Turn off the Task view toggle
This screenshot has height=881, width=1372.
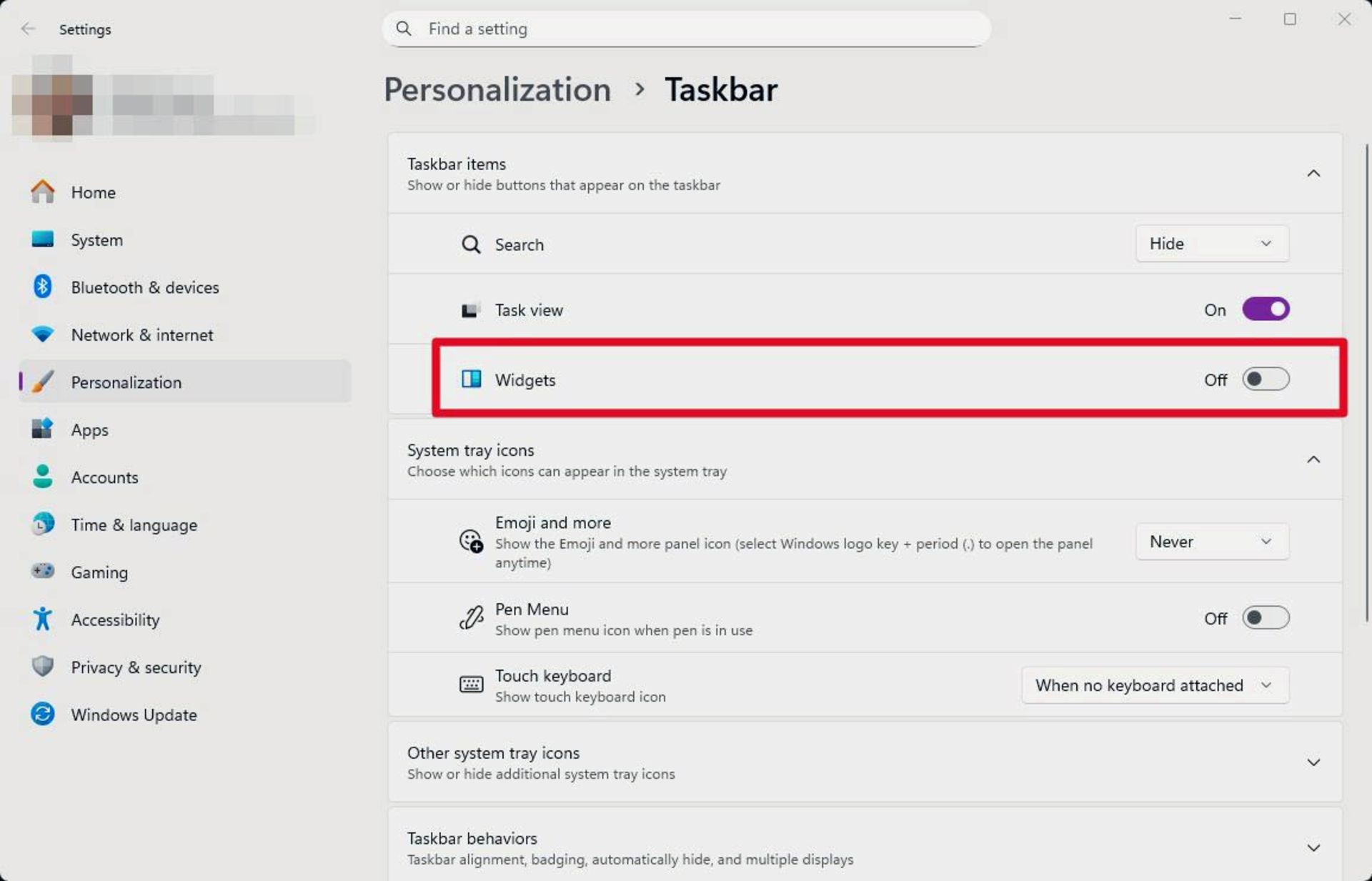[1265, 309]
